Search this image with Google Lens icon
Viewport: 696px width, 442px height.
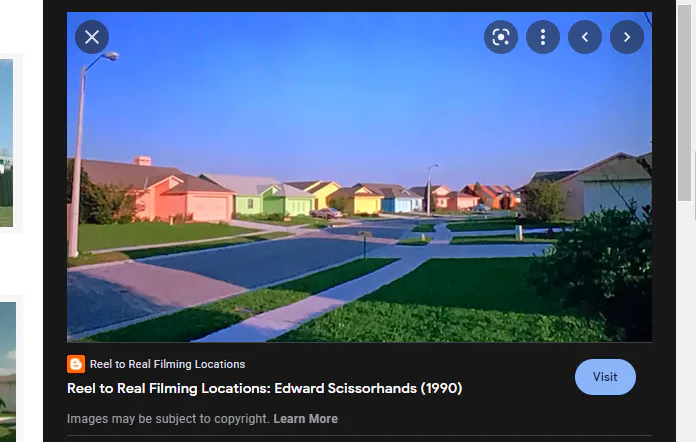click(501, 37)
